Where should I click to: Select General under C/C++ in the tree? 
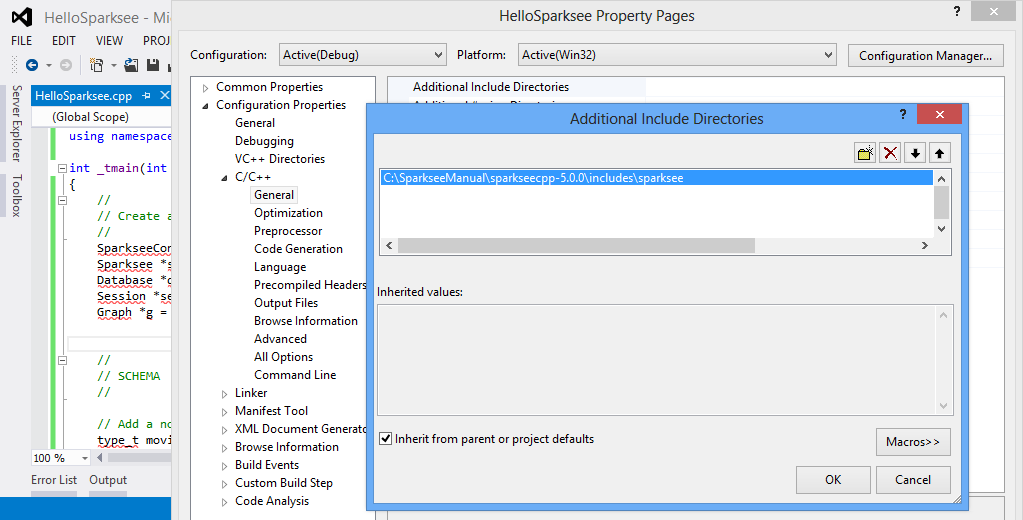click(x=274, y=195)
